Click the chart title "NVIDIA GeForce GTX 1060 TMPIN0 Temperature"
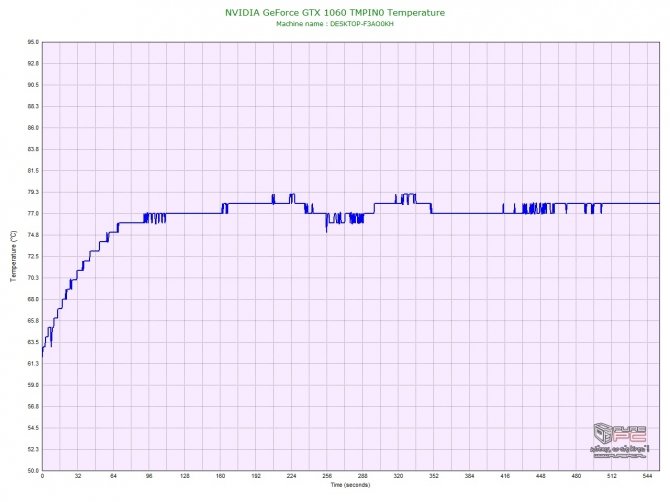This screenshot has width=670, height=502. (x=335, y=13)
